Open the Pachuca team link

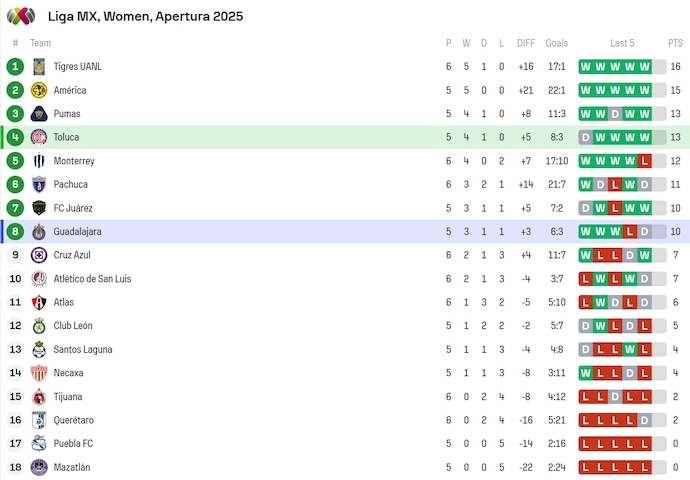click(x=70, y=185)
